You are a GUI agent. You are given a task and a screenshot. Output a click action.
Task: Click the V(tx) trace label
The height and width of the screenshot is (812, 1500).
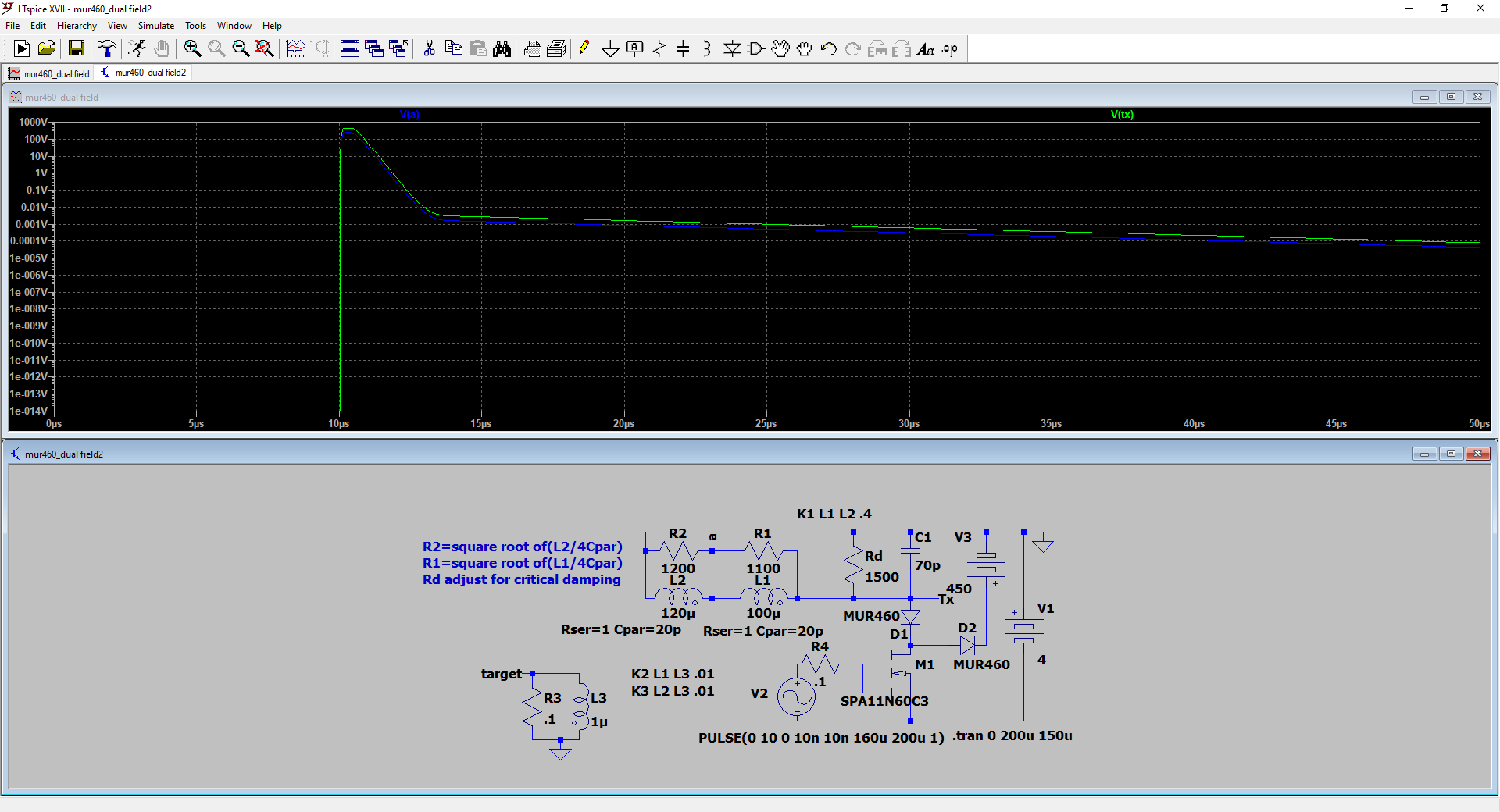click(x=1122, y=115)
